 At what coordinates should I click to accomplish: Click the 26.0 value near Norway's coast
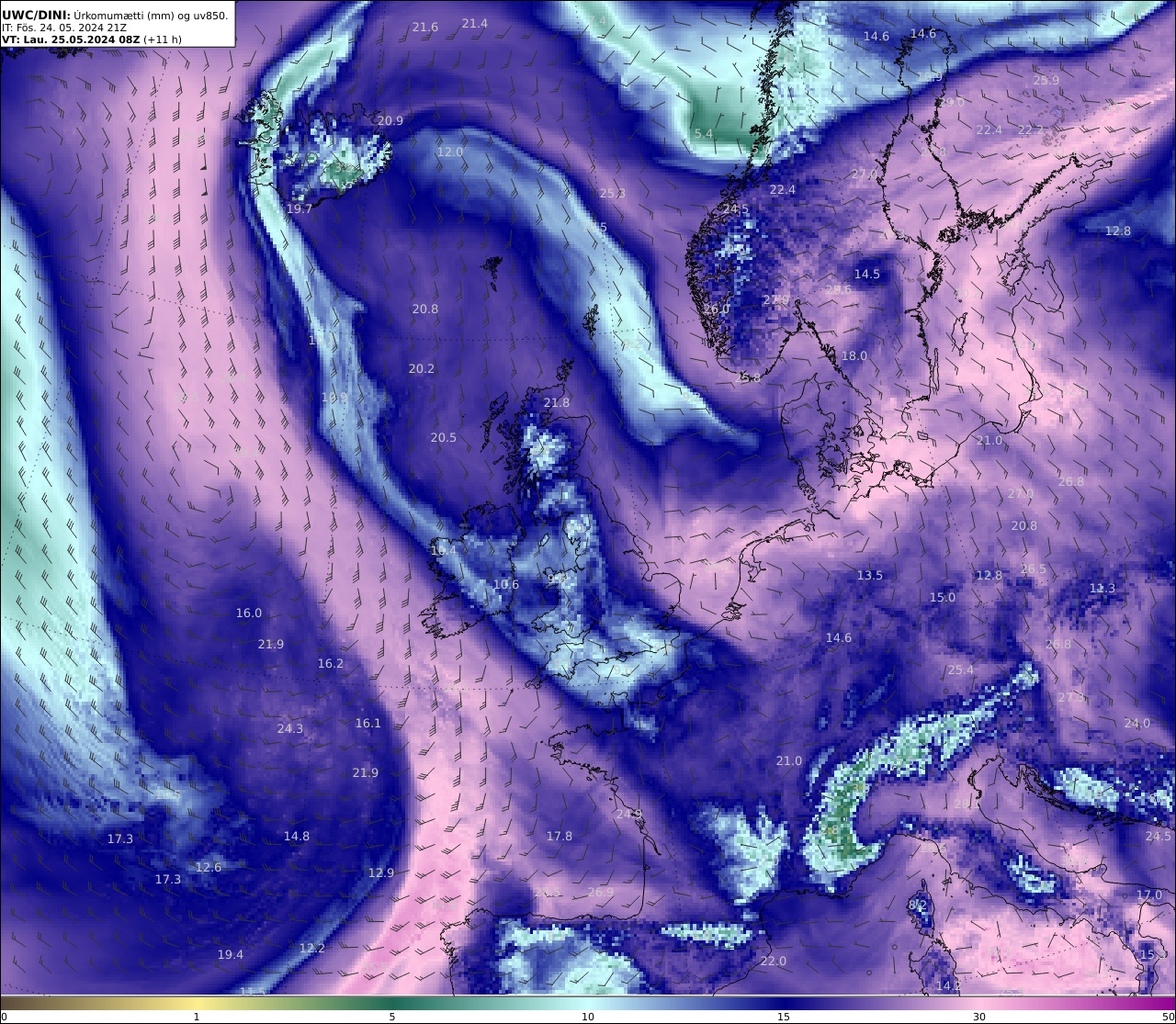(717, 309)
